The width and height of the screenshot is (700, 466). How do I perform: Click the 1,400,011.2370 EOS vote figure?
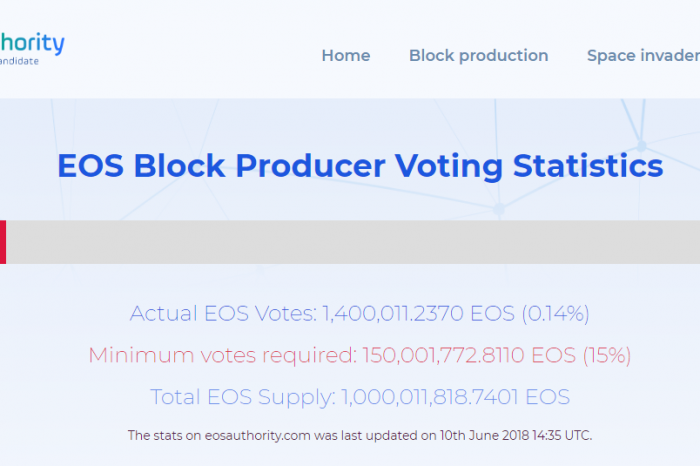pos(418,313)
